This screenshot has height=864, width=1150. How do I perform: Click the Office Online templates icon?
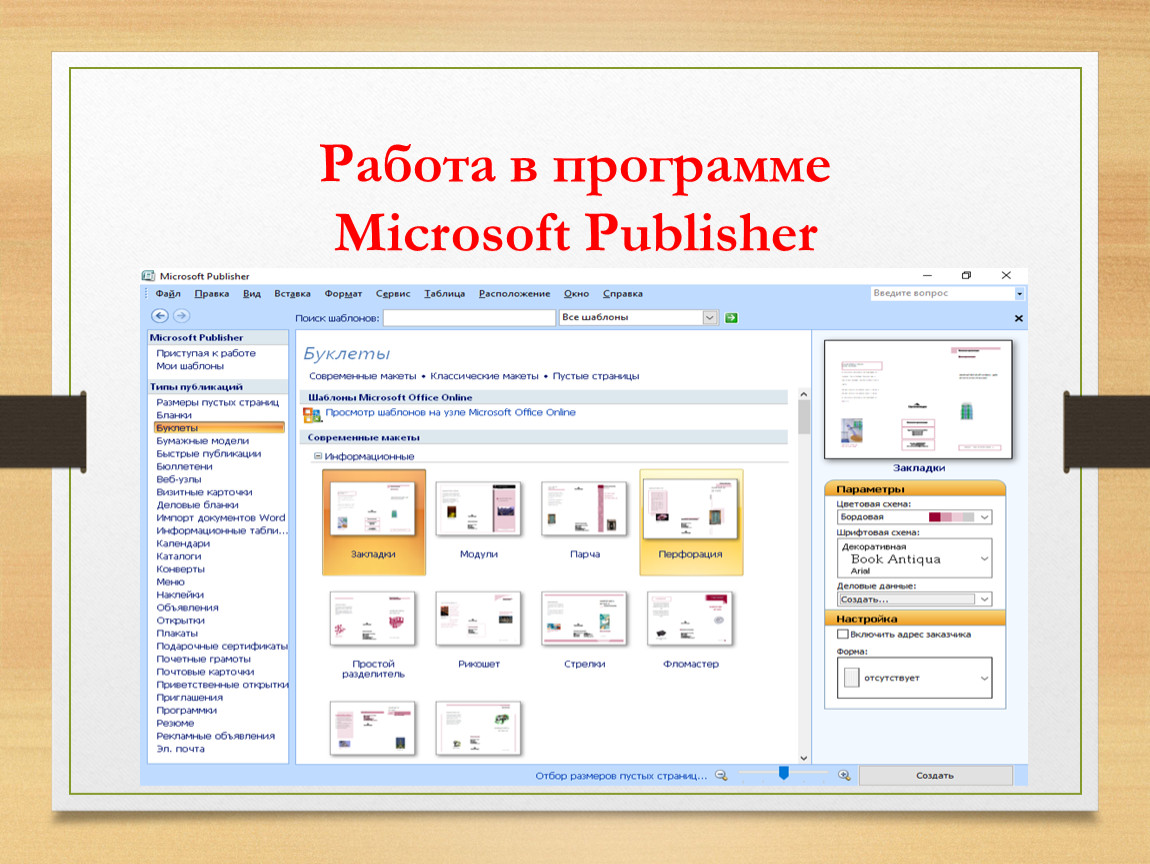tap(312, 414)
